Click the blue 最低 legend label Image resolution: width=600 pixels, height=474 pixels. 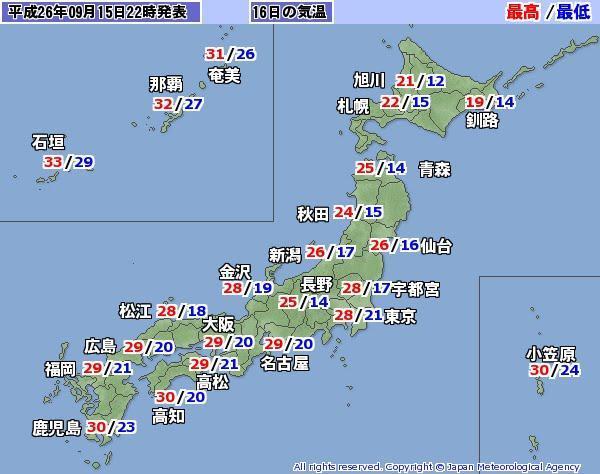(x=573, y=12)
